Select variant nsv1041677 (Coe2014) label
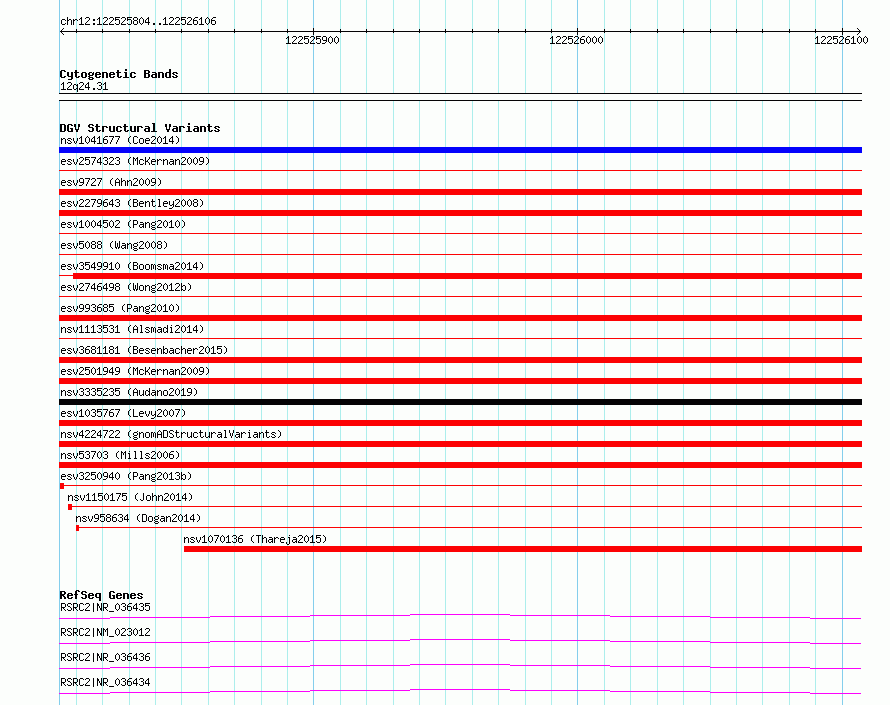This screenshot has width=890, height=705. tap(120, 140)
